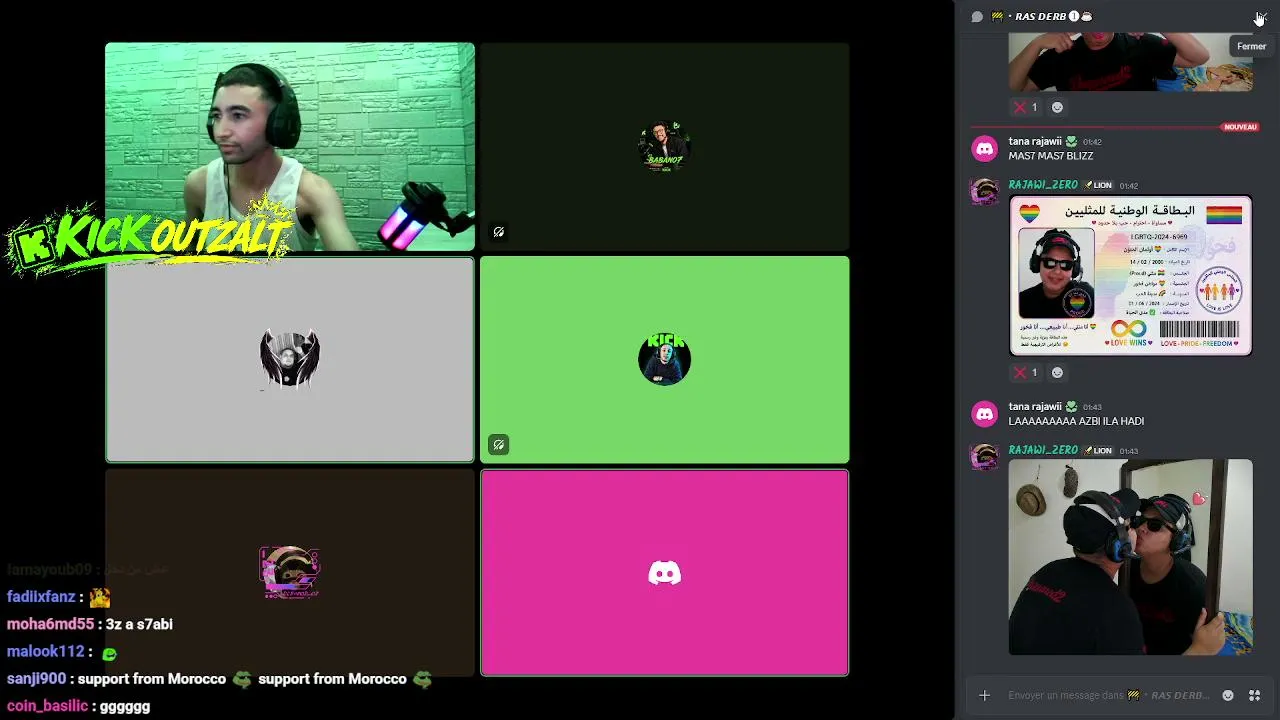1280x720 pixels.
Task: Open RAJAWI_ZERO's avatar on the 01:42 message
Action: coord(985,192)
